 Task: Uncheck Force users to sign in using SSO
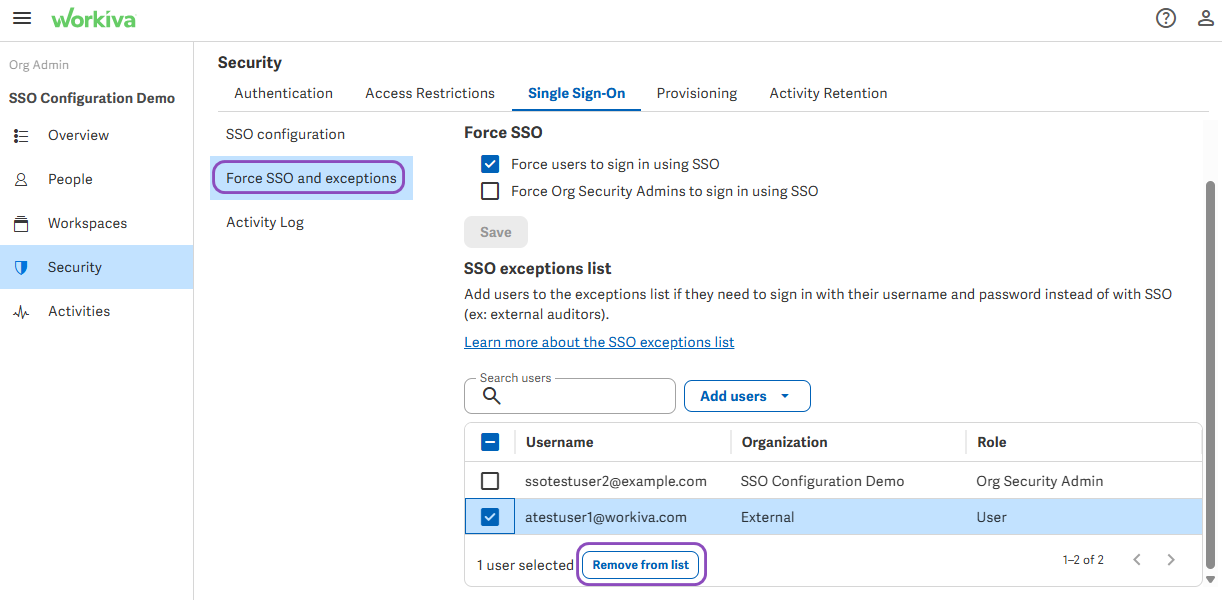pyautogui.click(x=490, y=164)
